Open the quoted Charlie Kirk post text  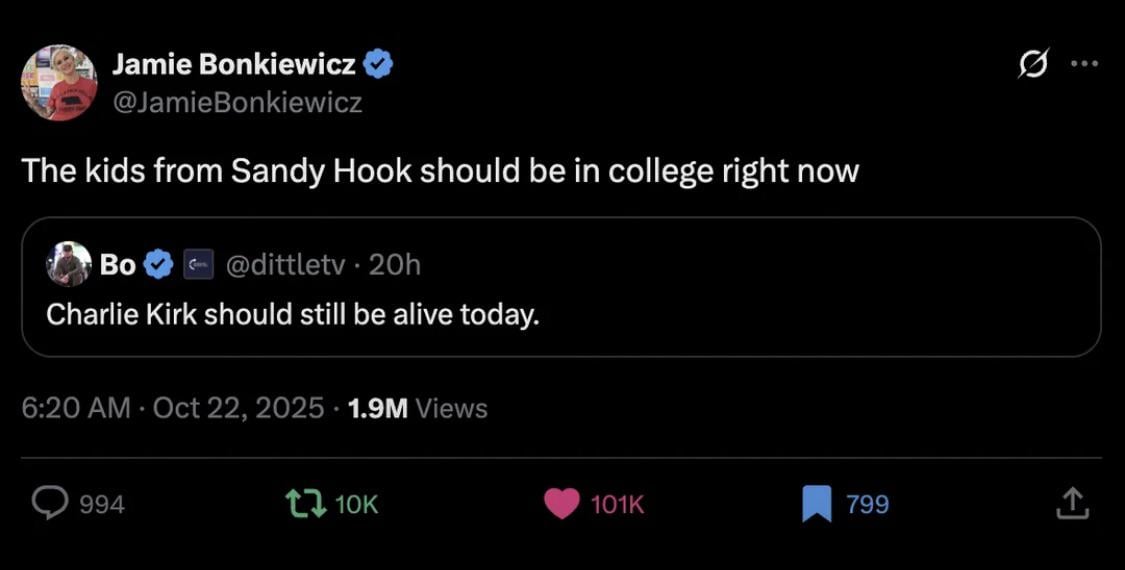(x=293, y=314)
